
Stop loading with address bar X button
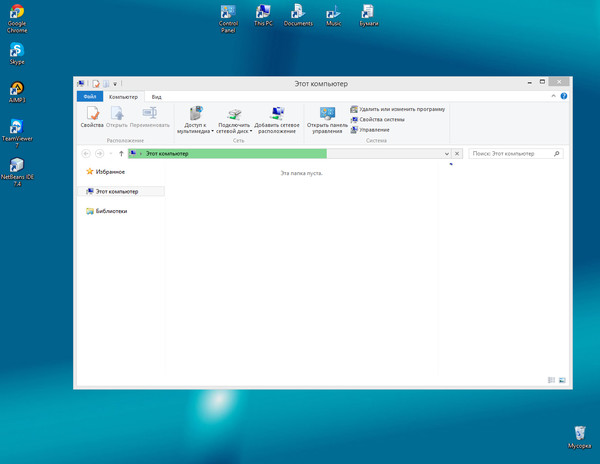click(457, 154)
